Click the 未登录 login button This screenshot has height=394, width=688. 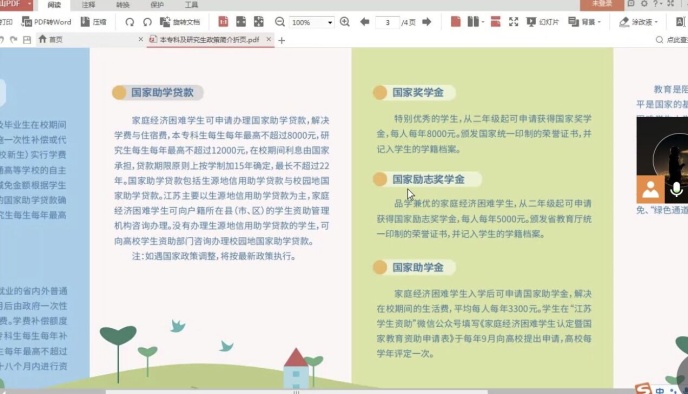[x=602, y=4]
